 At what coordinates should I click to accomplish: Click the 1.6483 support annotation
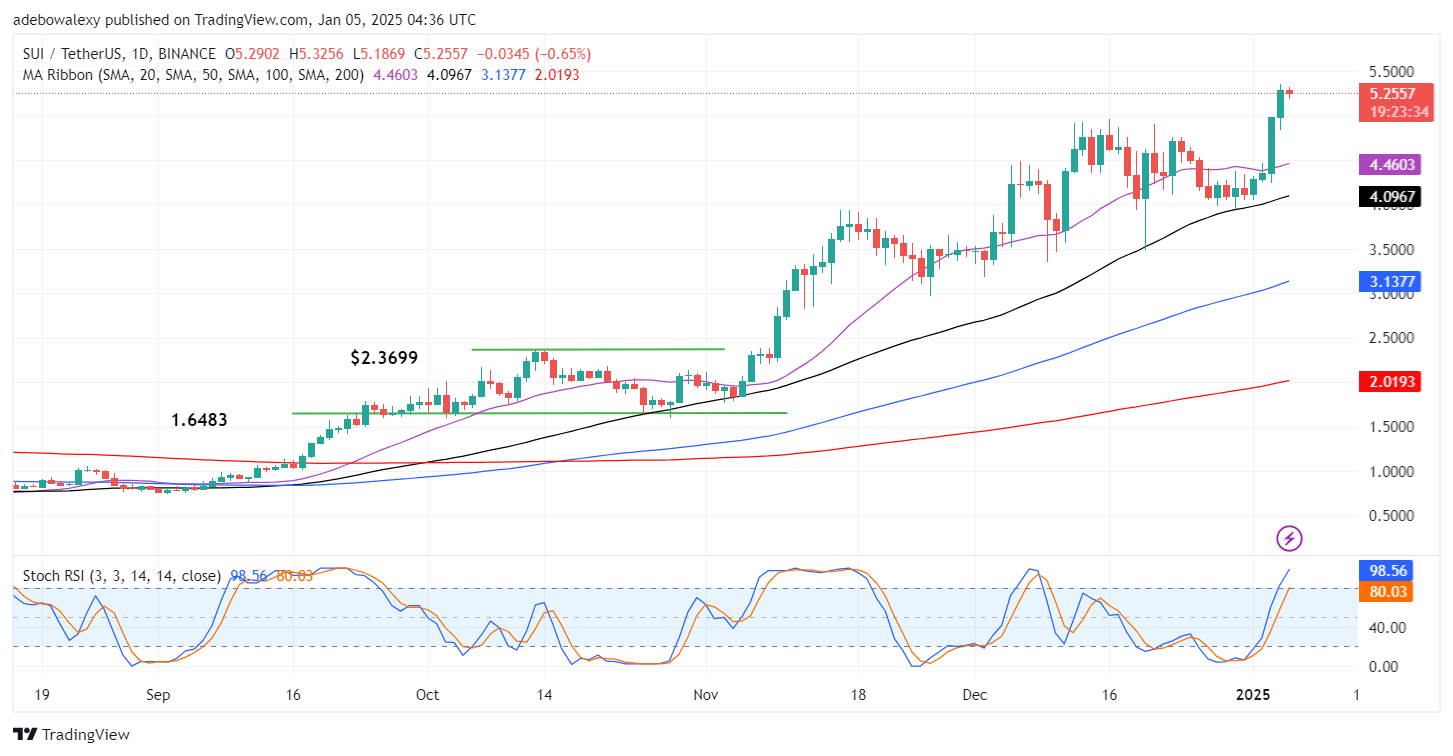pyautogui.click(x=199, y=421)
